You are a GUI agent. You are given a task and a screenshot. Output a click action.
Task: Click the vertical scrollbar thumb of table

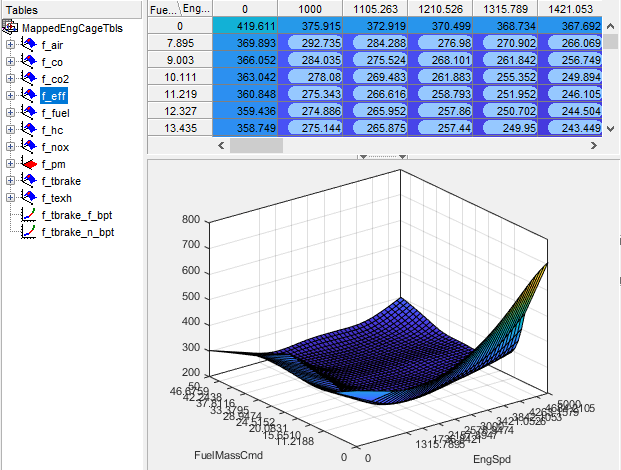pyautogui.click(x=610, y=41)
